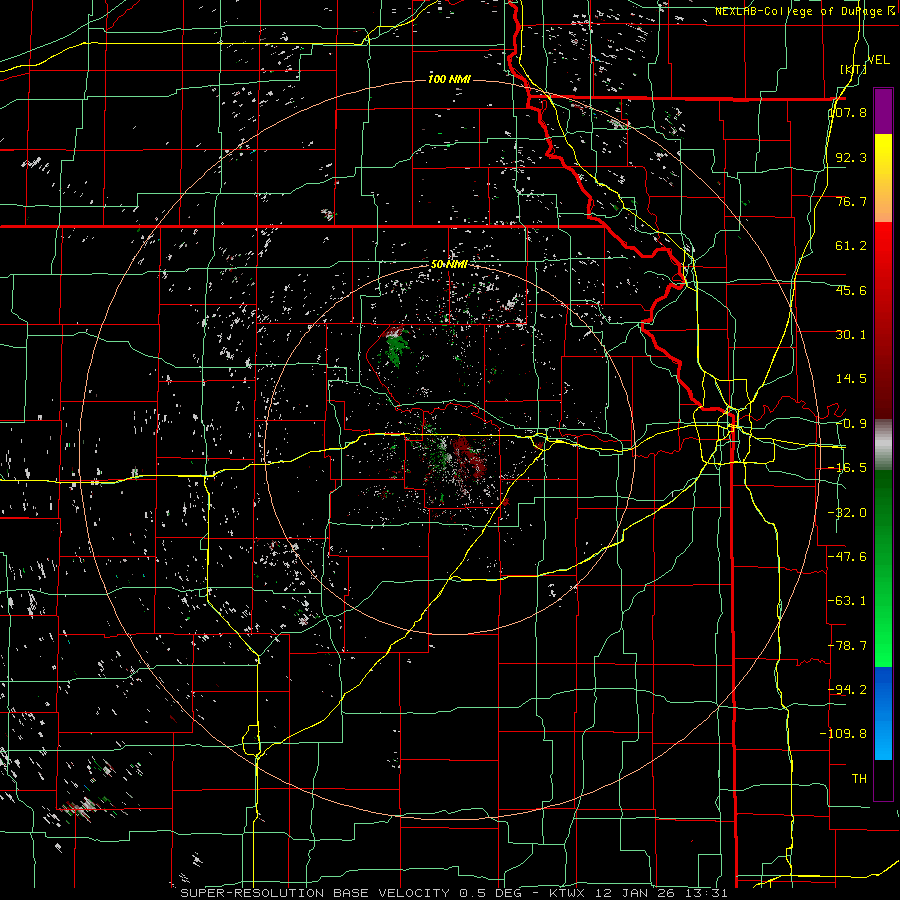Click the purple segment of the velocity color bar

point(883,111)
